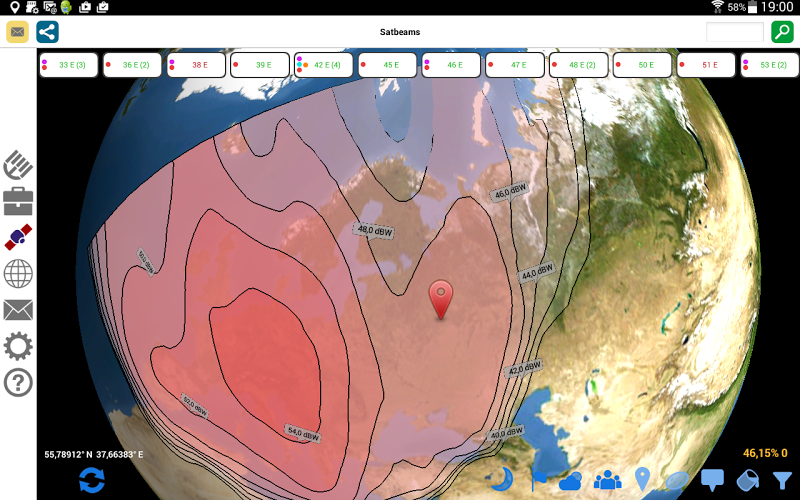This screenshot has width=800, height=500.
Task: Select the 51 E satellite tab
Action: [x=706, y=65]
